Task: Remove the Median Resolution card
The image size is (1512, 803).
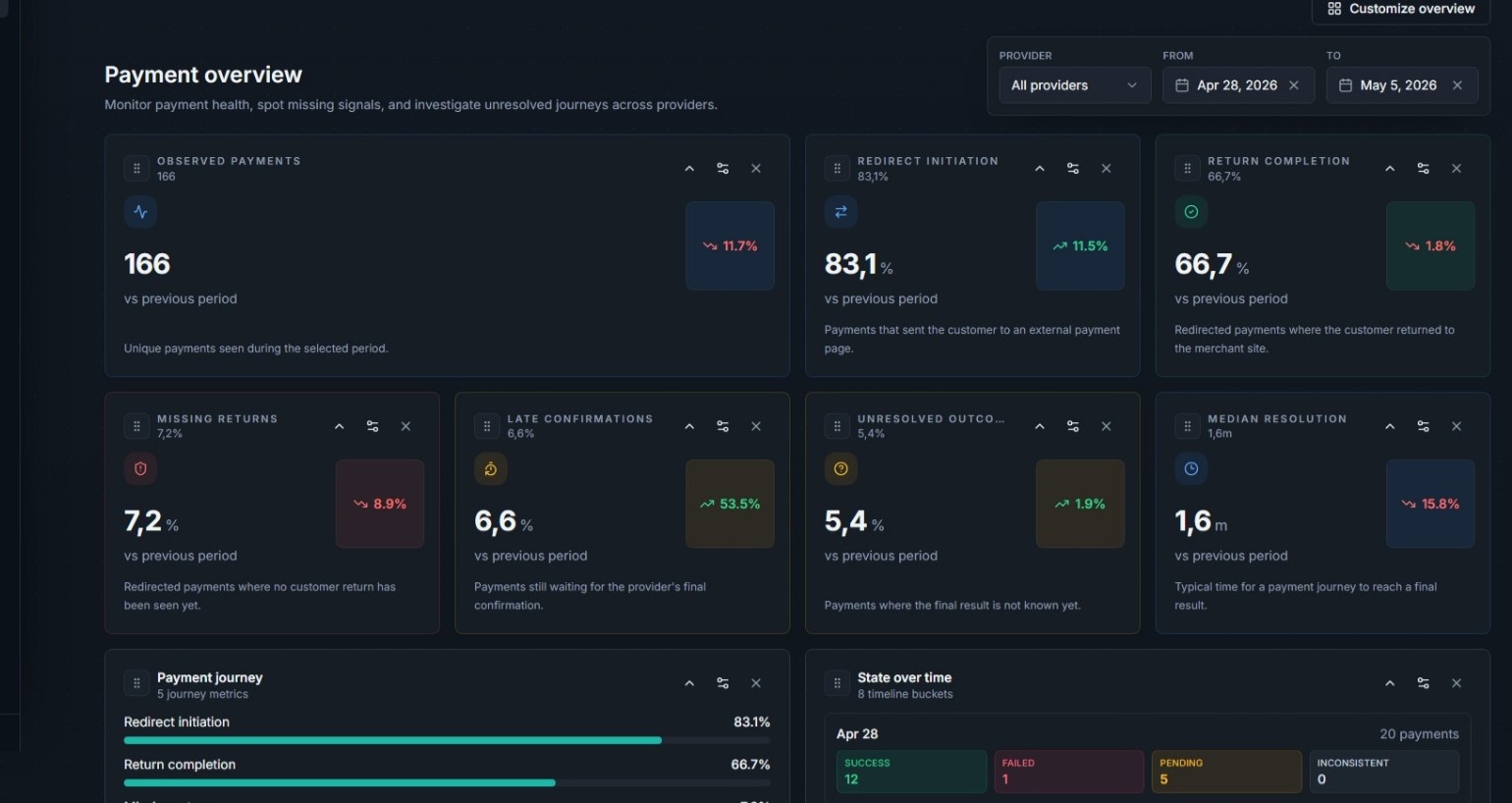Action: 1457,426
